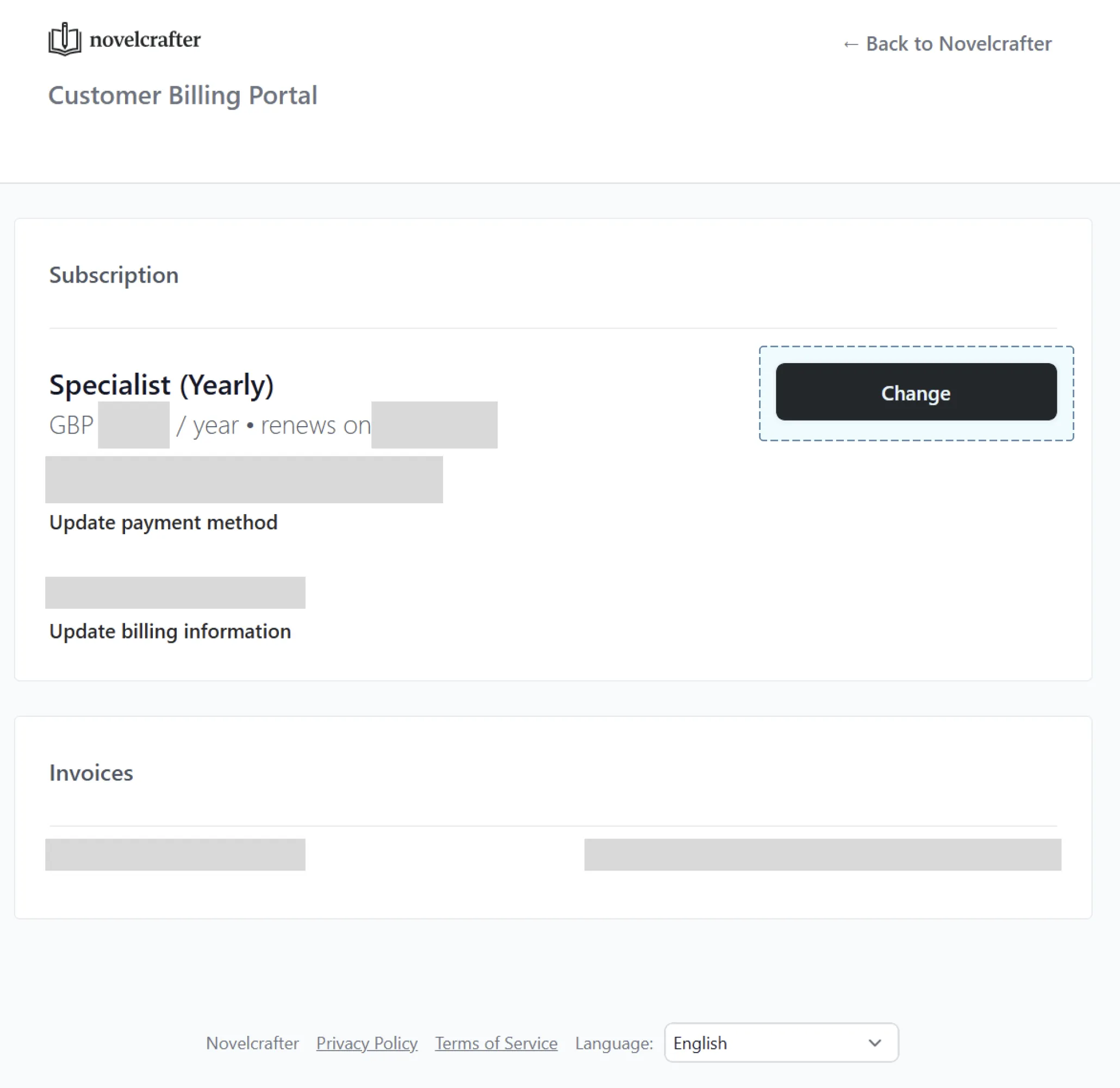Click the Customer Billing Portal heading
This screenshot has height=1088, width=1120.
coord(184,96)
